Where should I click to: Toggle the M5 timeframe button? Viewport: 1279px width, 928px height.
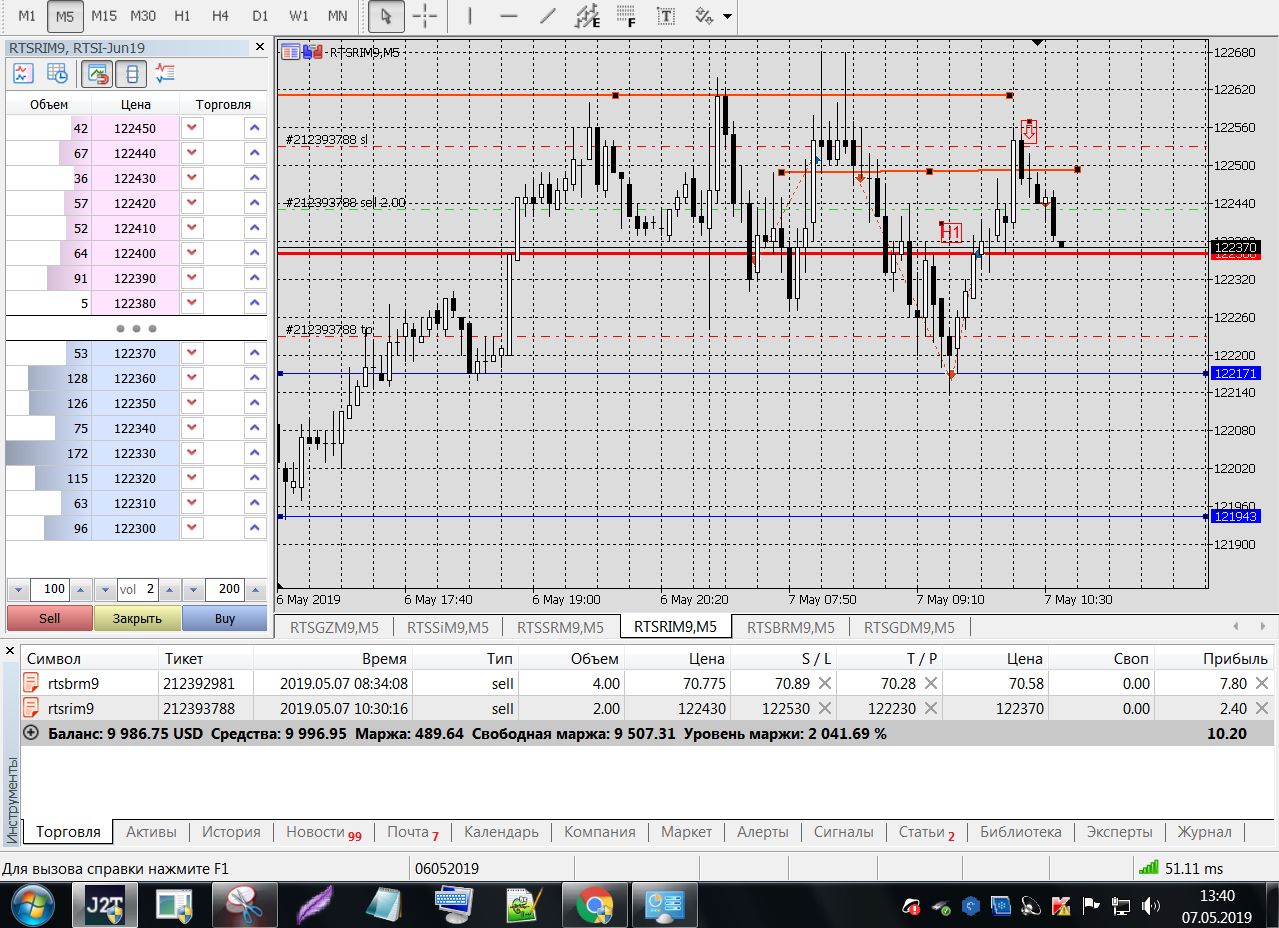[x=65, y=16]
